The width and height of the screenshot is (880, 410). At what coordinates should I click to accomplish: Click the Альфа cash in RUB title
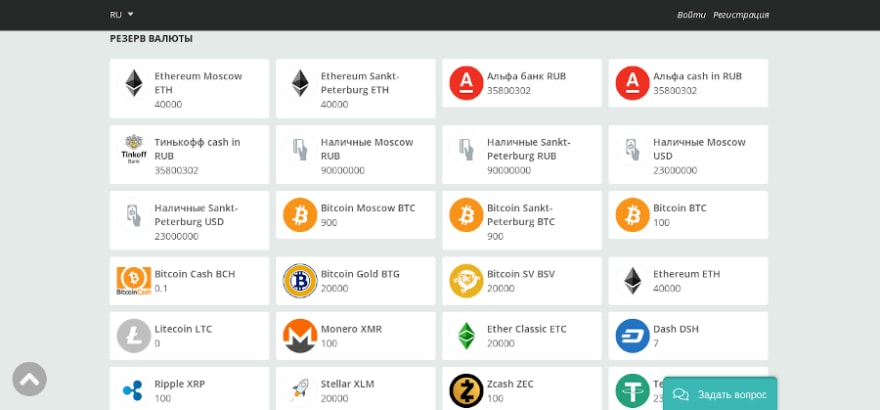coord(698,76)
